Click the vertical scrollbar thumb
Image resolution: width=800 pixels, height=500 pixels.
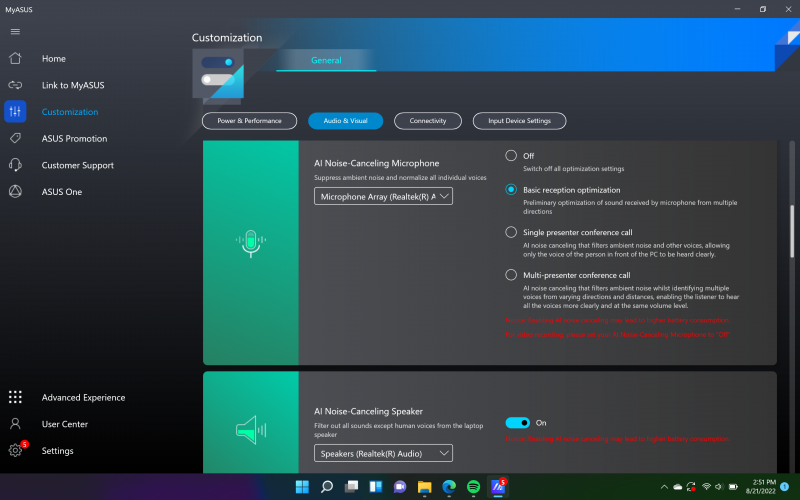coord(792,231)
